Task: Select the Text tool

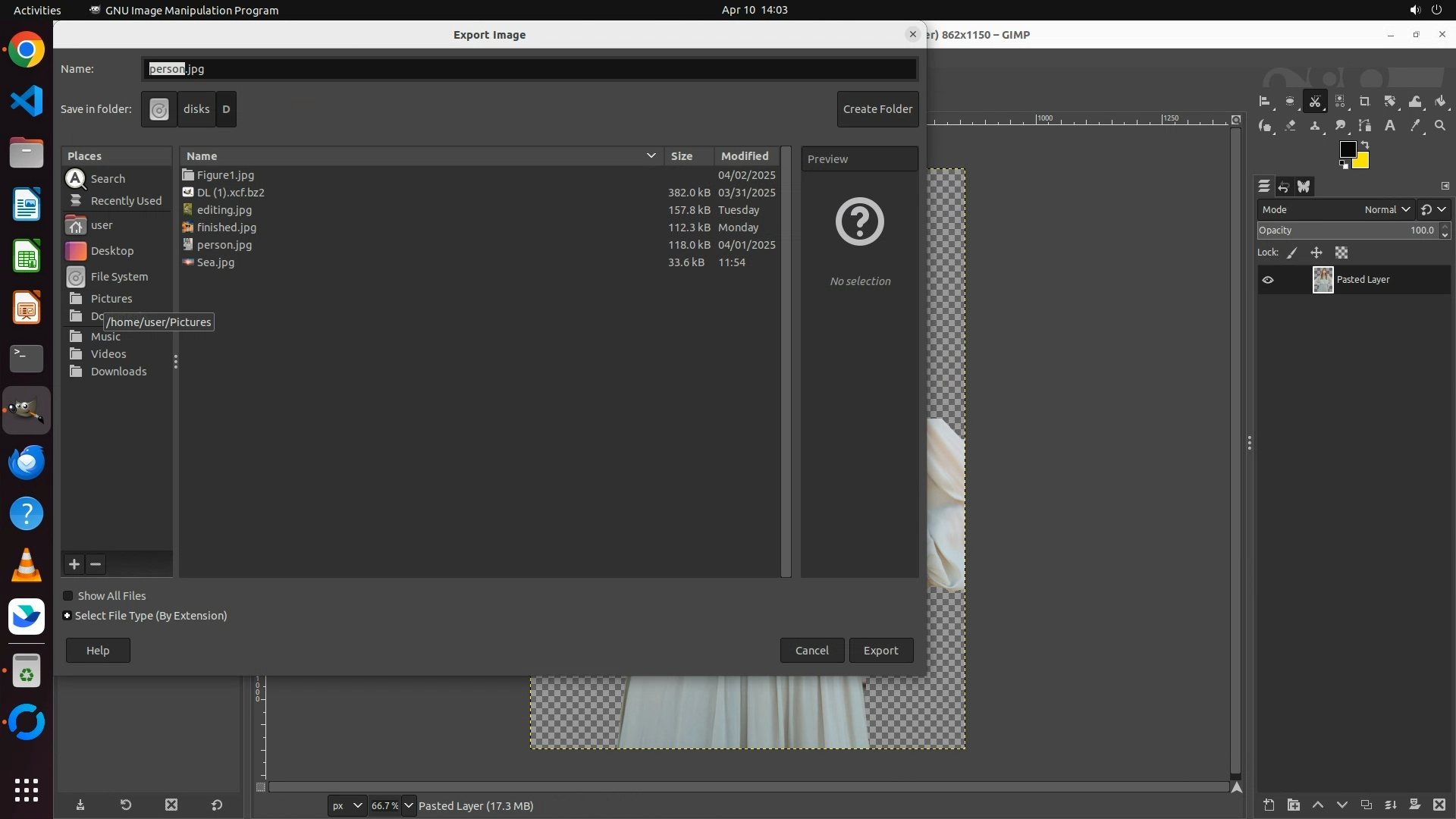Action: pyautogui.click(x=1390, y=126)
